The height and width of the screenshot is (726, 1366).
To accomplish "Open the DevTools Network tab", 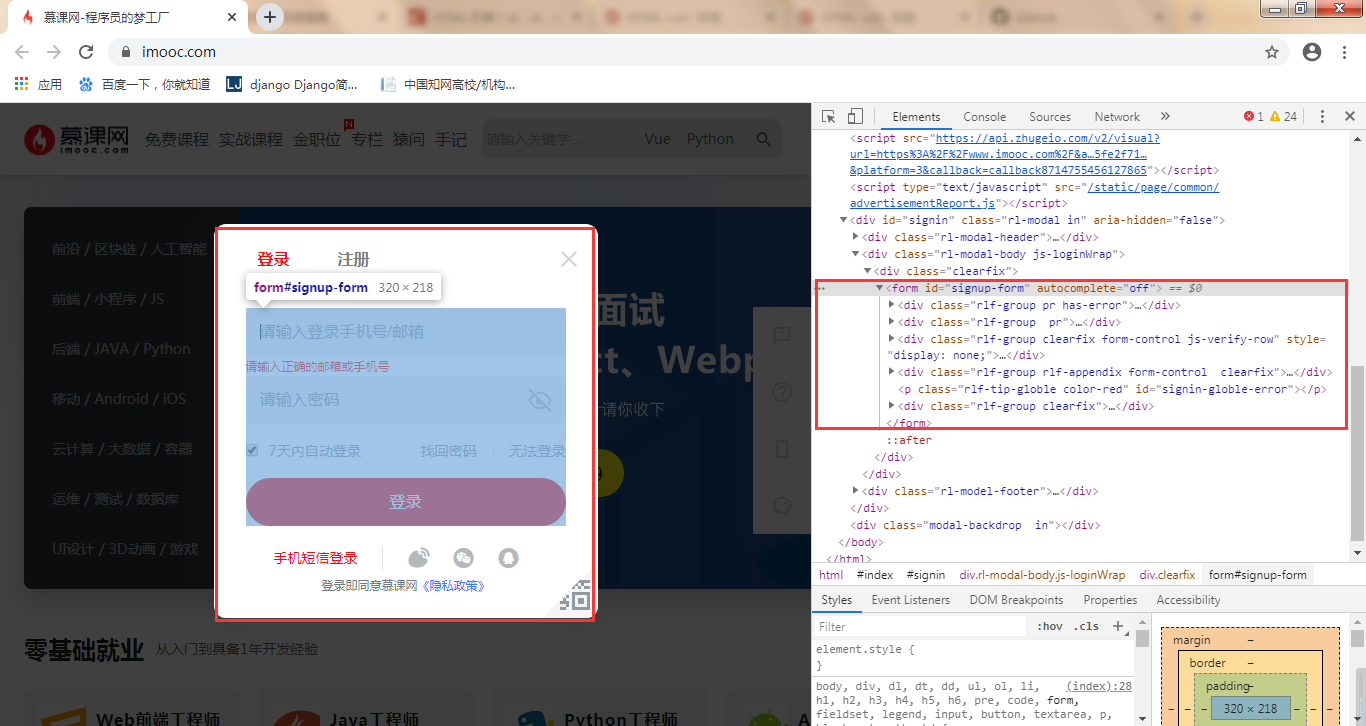I will [1117, 117].
